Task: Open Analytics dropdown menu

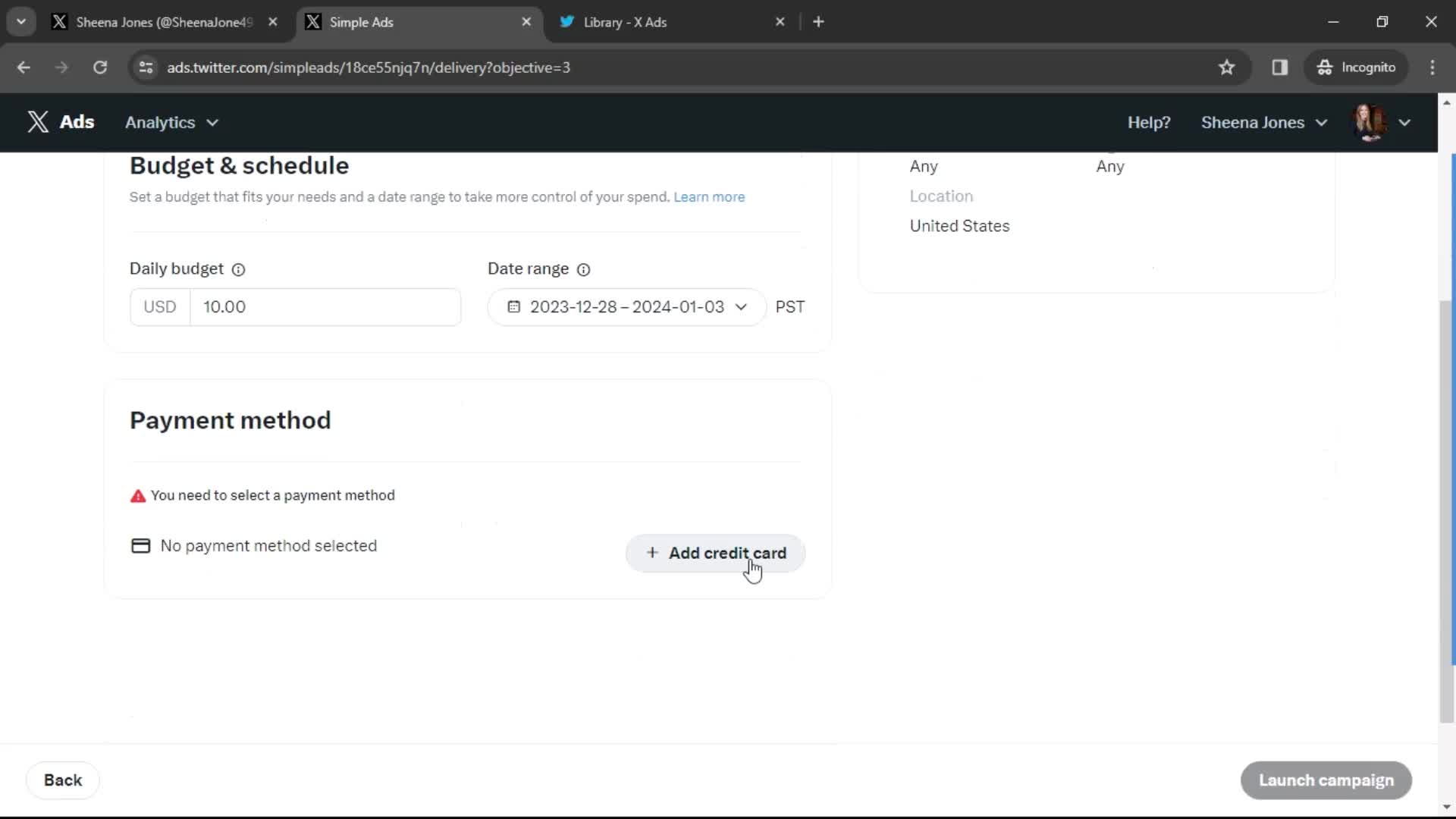Action: tap(171, 122)
